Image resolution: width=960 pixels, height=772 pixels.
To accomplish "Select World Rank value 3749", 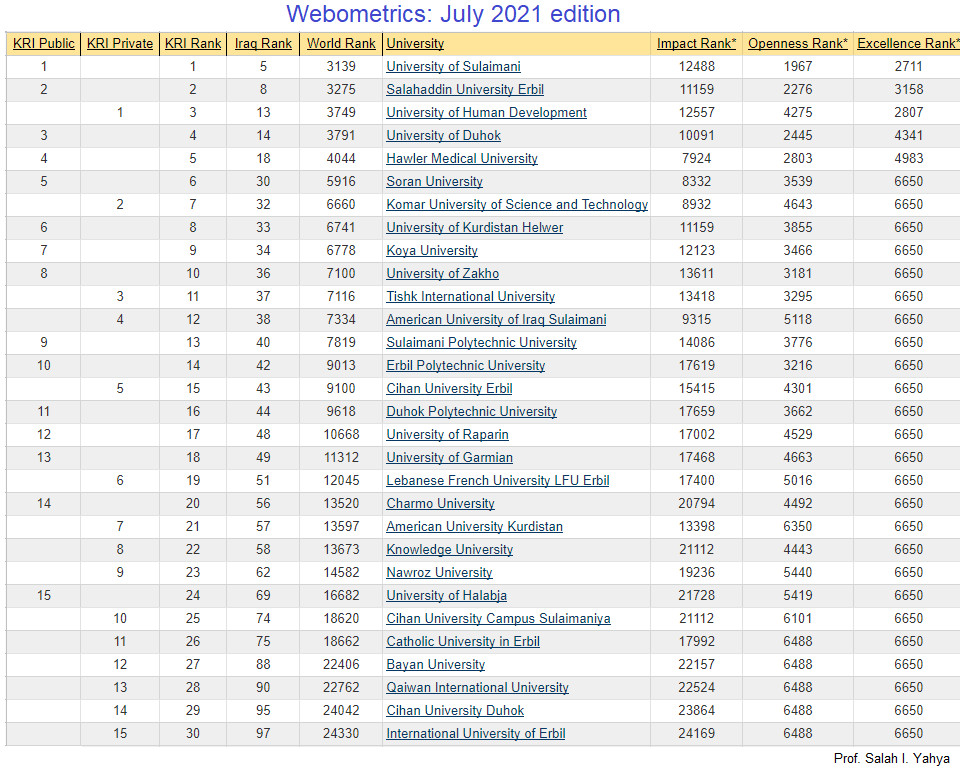I will point(341,113).
